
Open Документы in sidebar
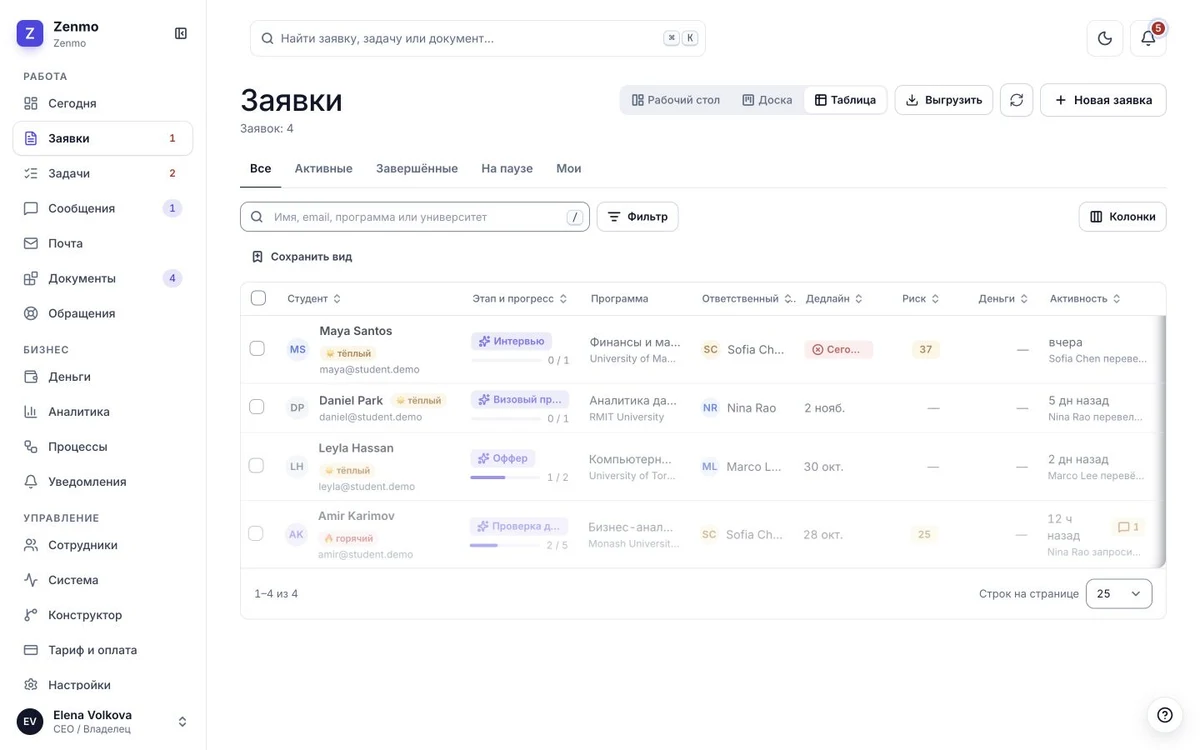pos(103,278)
